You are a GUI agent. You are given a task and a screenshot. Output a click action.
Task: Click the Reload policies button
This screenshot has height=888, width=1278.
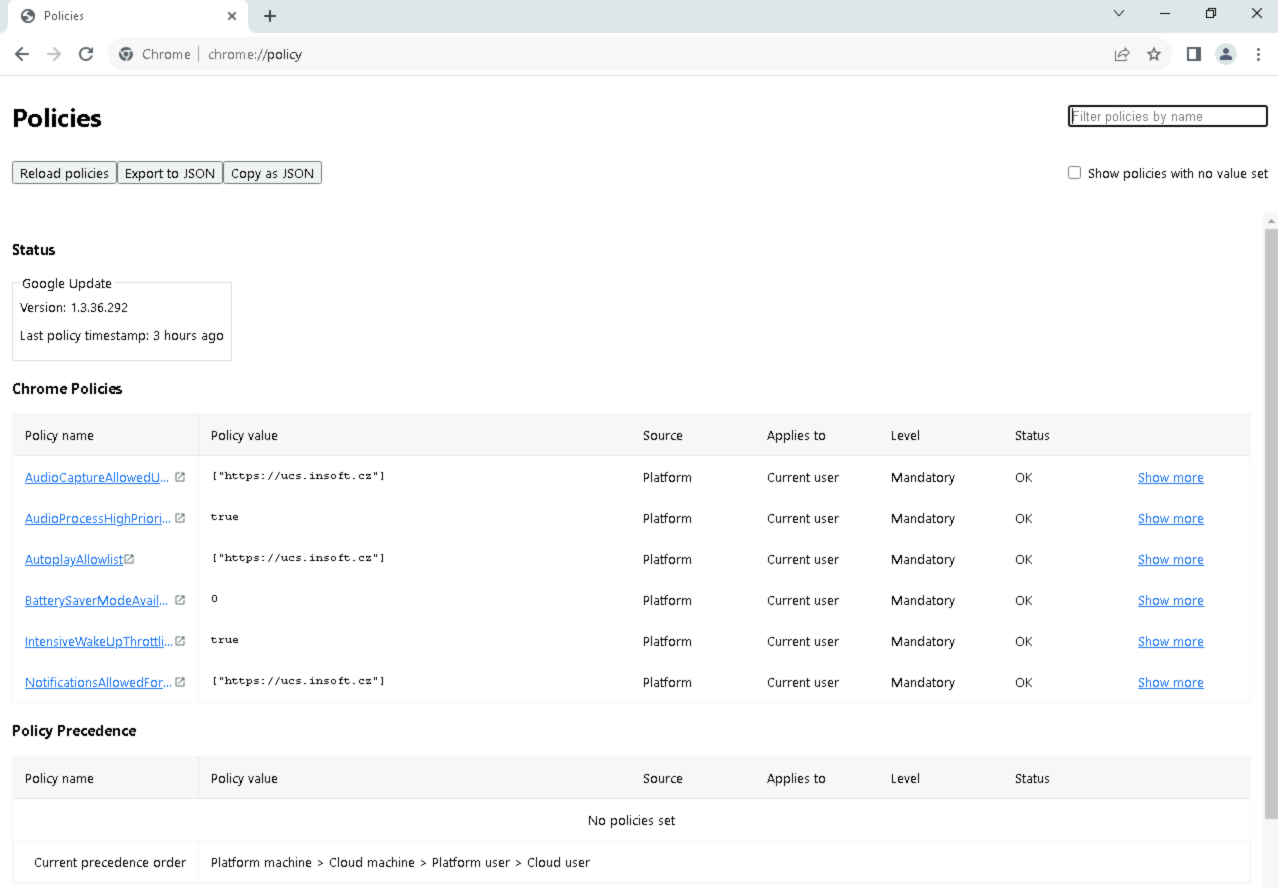tap(64, 173)
